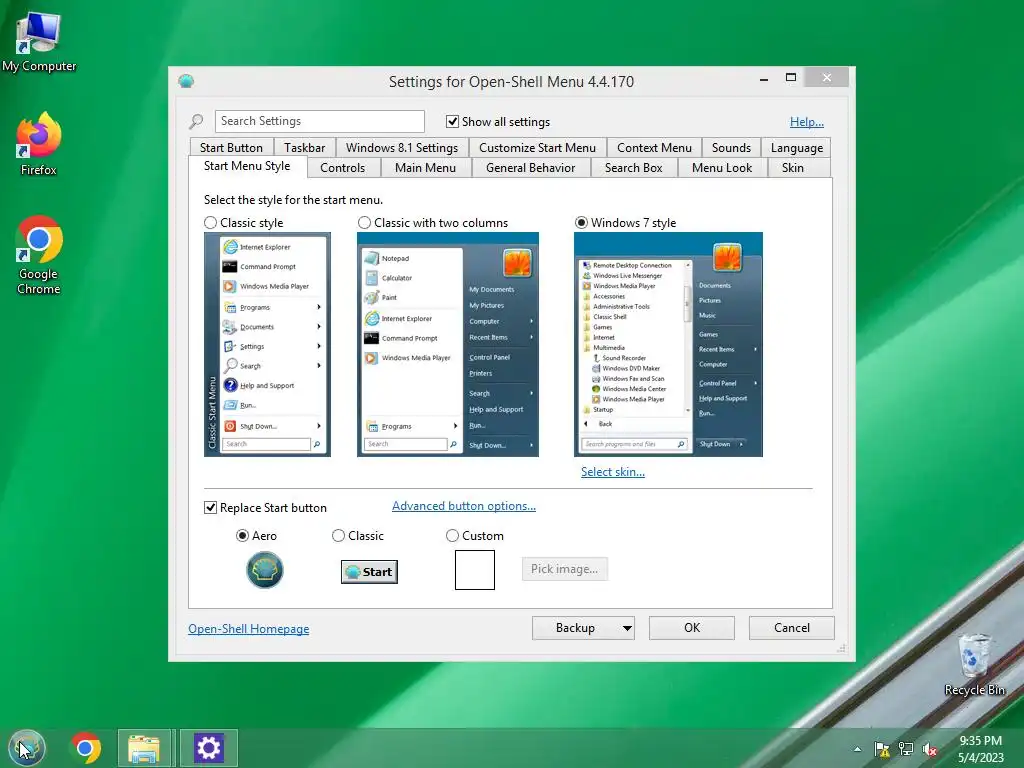Screen dimensions: 1024x768
Task: Show hidden system tray icons
Action: point(857,749)
